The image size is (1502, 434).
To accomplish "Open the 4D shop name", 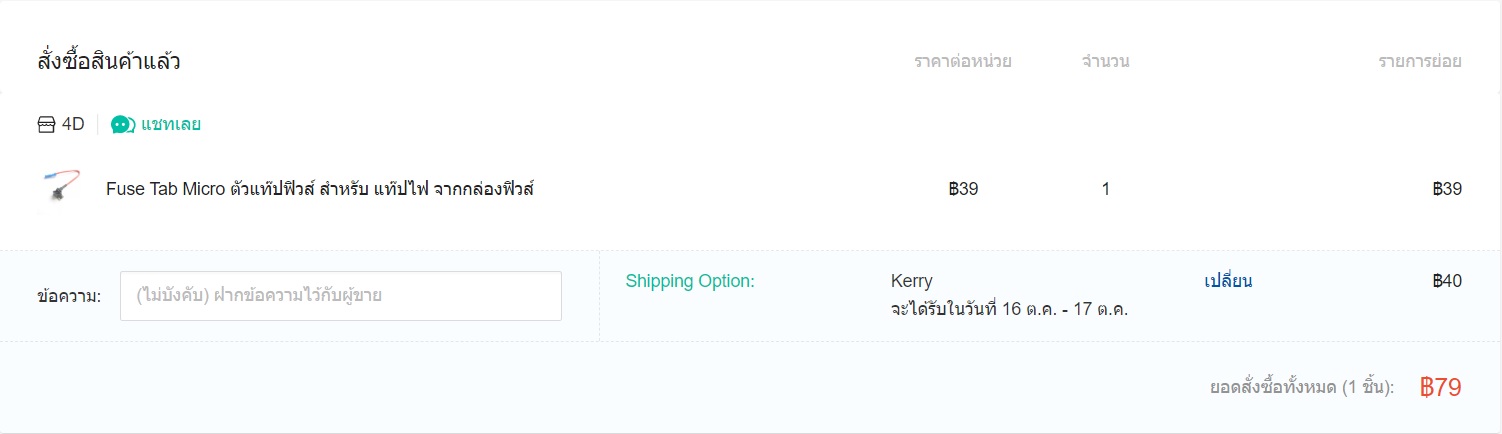I will coord(73,125).
